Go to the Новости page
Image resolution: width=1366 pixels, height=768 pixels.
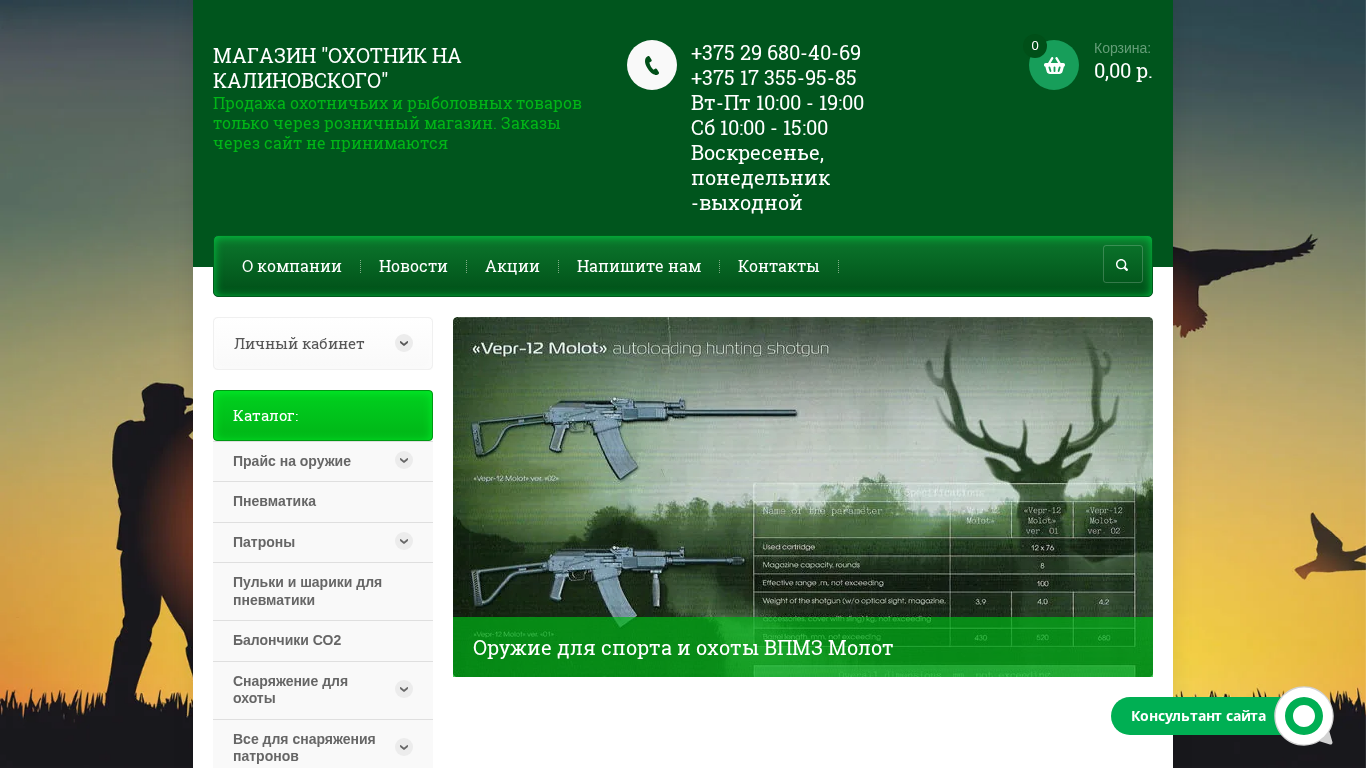point(413,266)
